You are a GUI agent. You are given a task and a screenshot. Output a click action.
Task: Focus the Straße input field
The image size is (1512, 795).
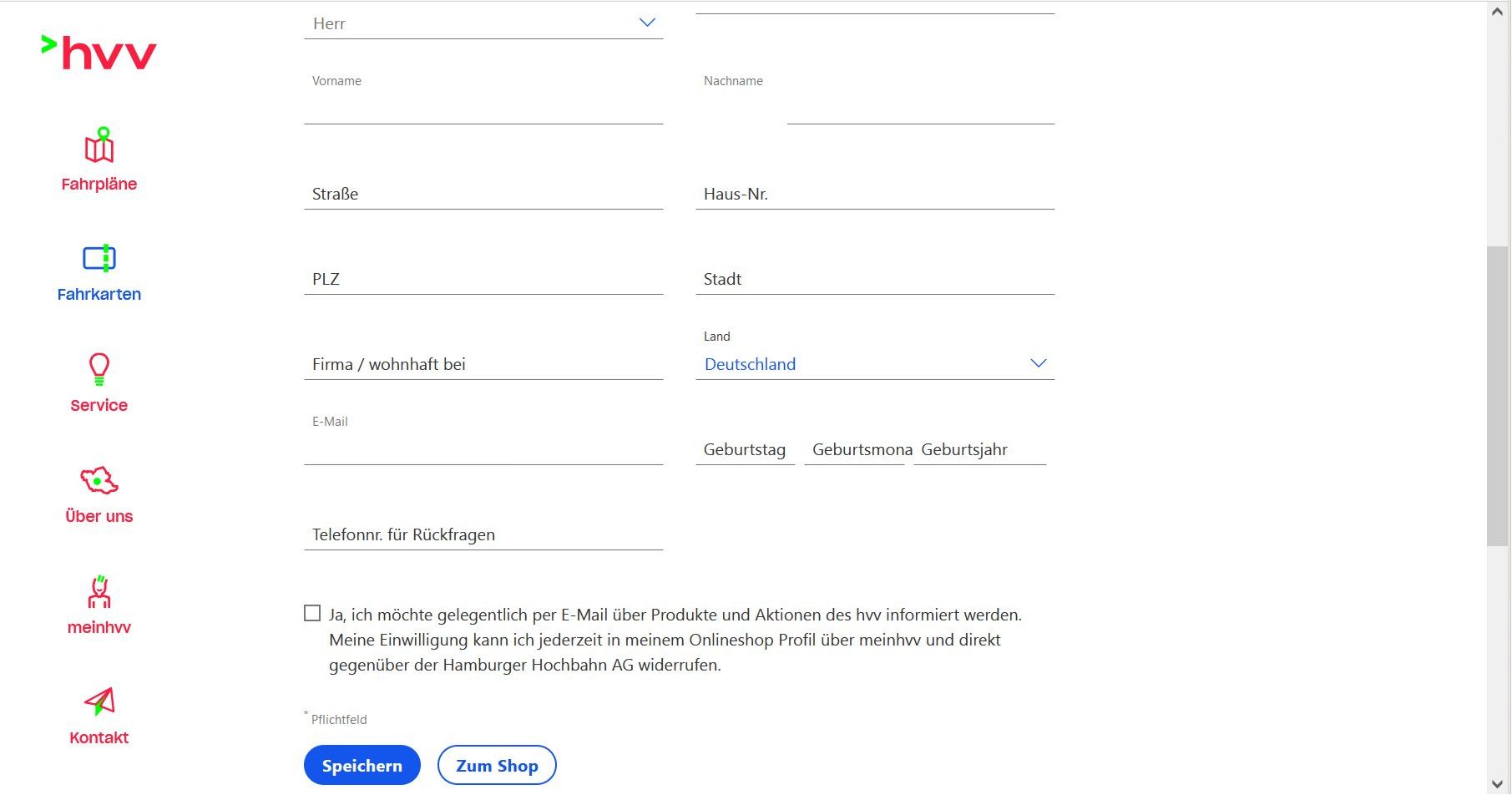pyautogui.click(x=483, y=194)
